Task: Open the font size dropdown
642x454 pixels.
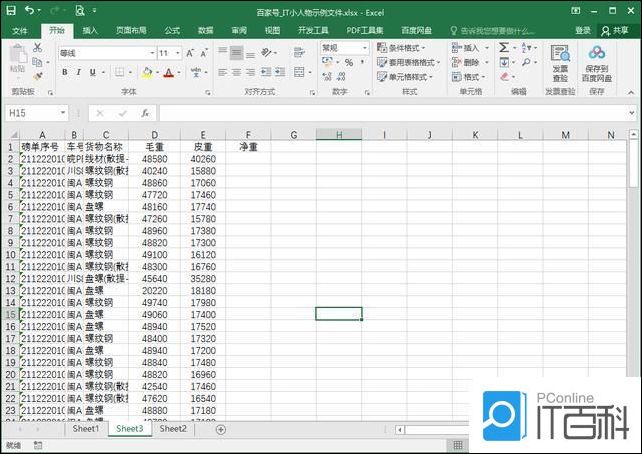Action: (x=177, y=53)
